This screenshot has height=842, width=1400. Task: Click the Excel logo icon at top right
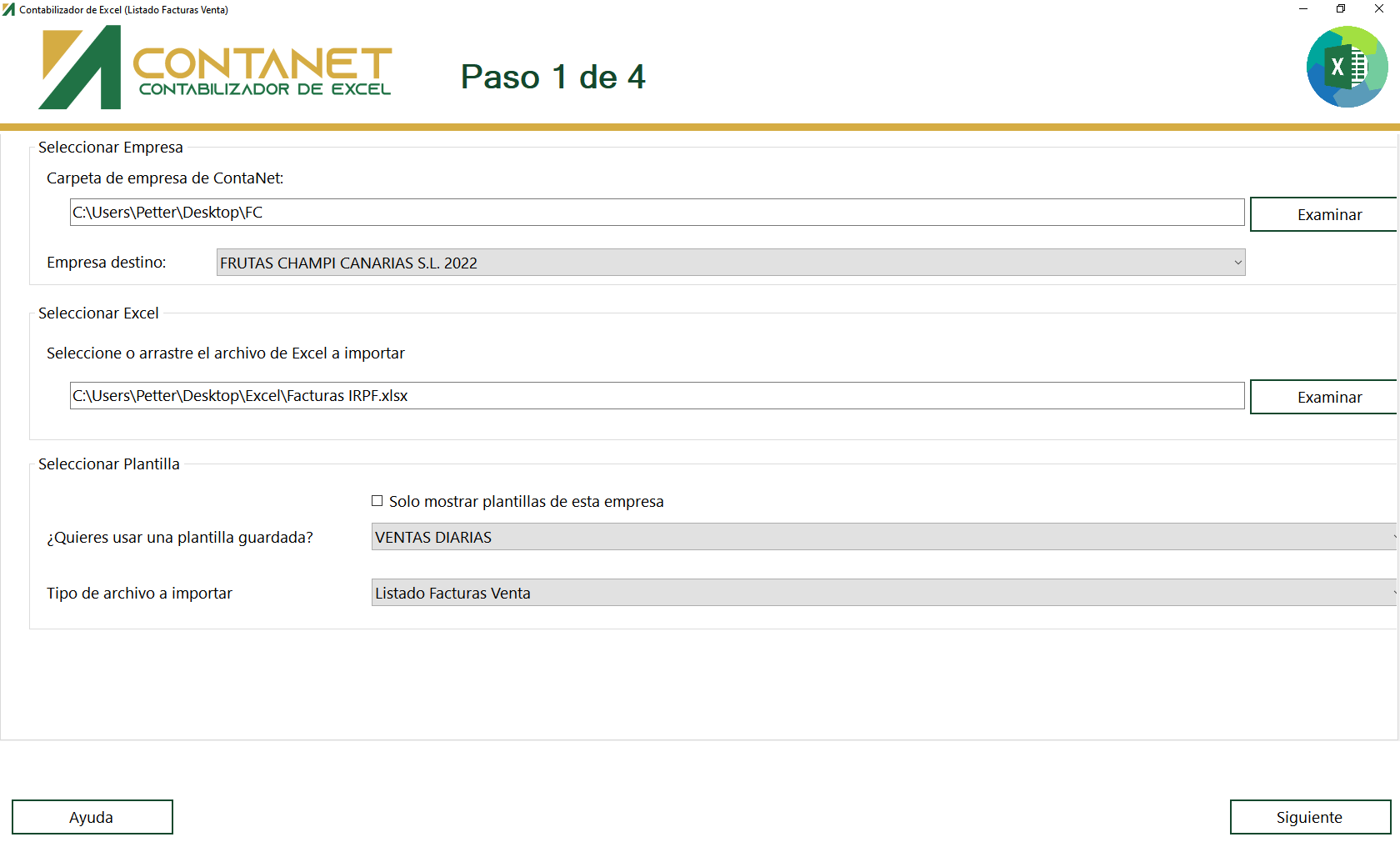(x=1347, y=67)
